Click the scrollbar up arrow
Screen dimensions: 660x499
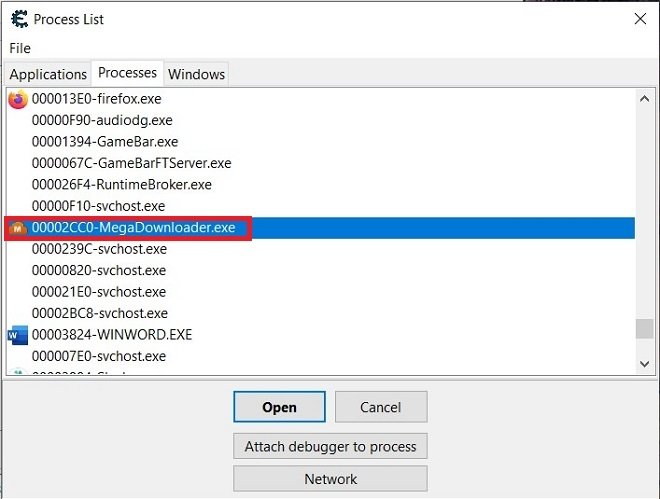point(644,99)
